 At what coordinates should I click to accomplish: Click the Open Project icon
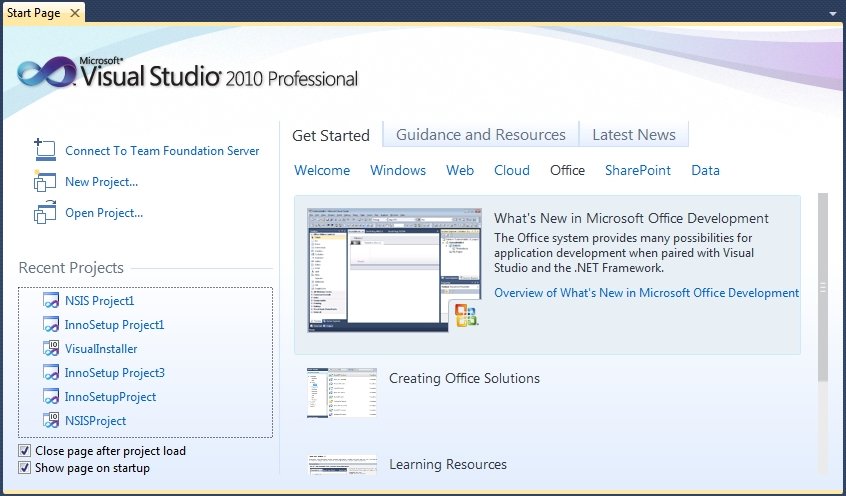click(x=45, y=212)
